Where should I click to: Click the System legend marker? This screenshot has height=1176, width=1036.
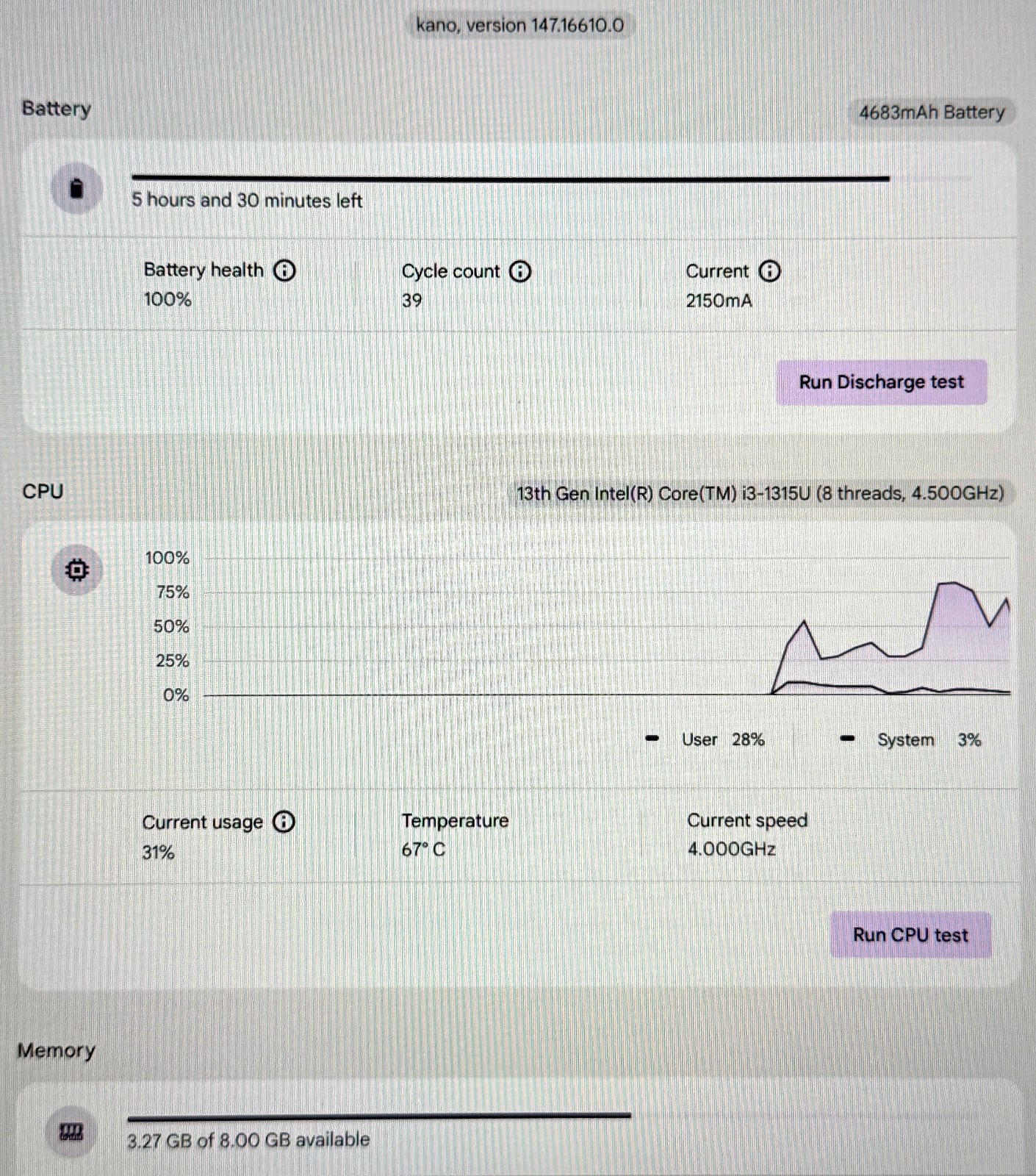click(x=847, y=738)
